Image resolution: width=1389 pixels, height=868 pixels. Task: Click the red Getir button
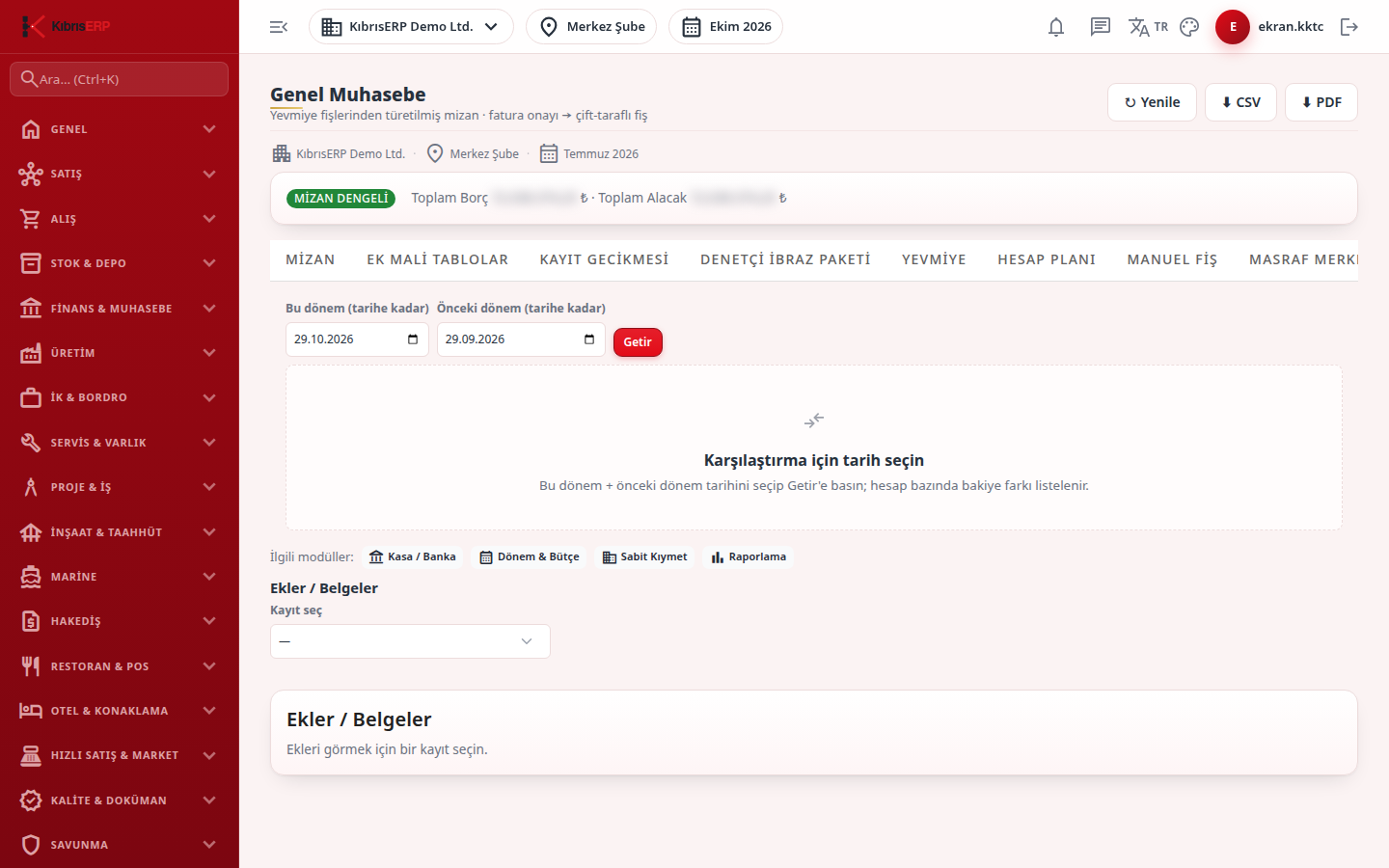(x=638, y=342)
